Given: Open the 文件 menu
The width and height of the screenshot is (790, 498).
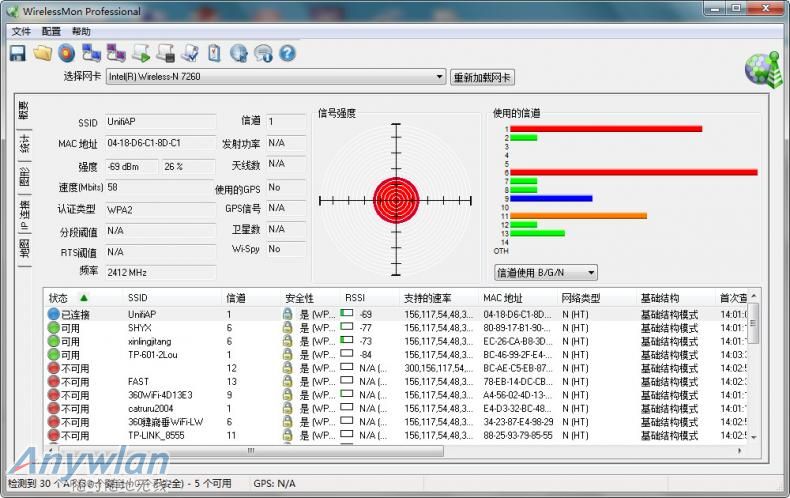Looking at the screenshot, I should pyautogui.click(x=21, y=32).
